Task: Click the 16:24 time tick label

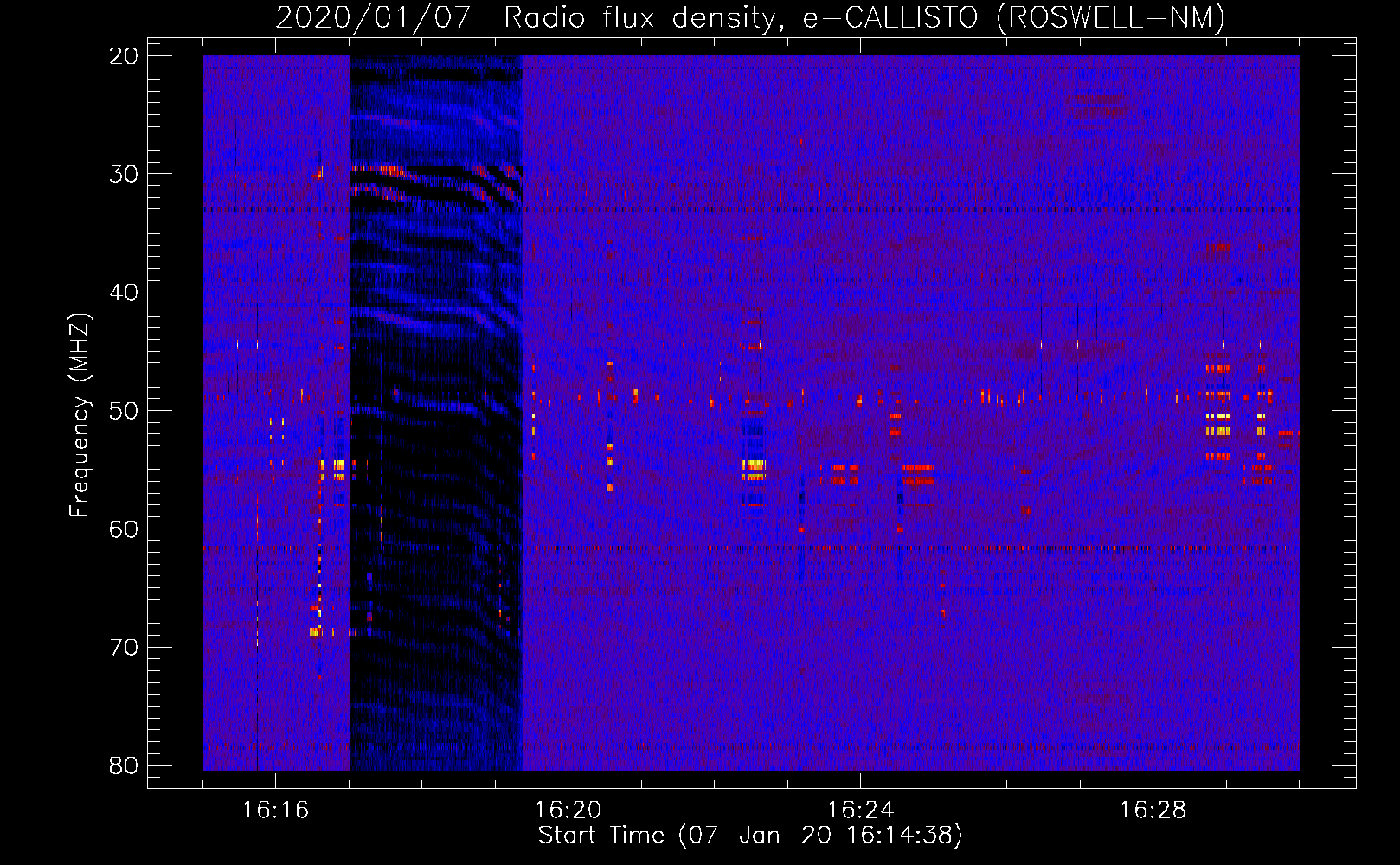Action: pyautogui.click(x=860, y=811)
